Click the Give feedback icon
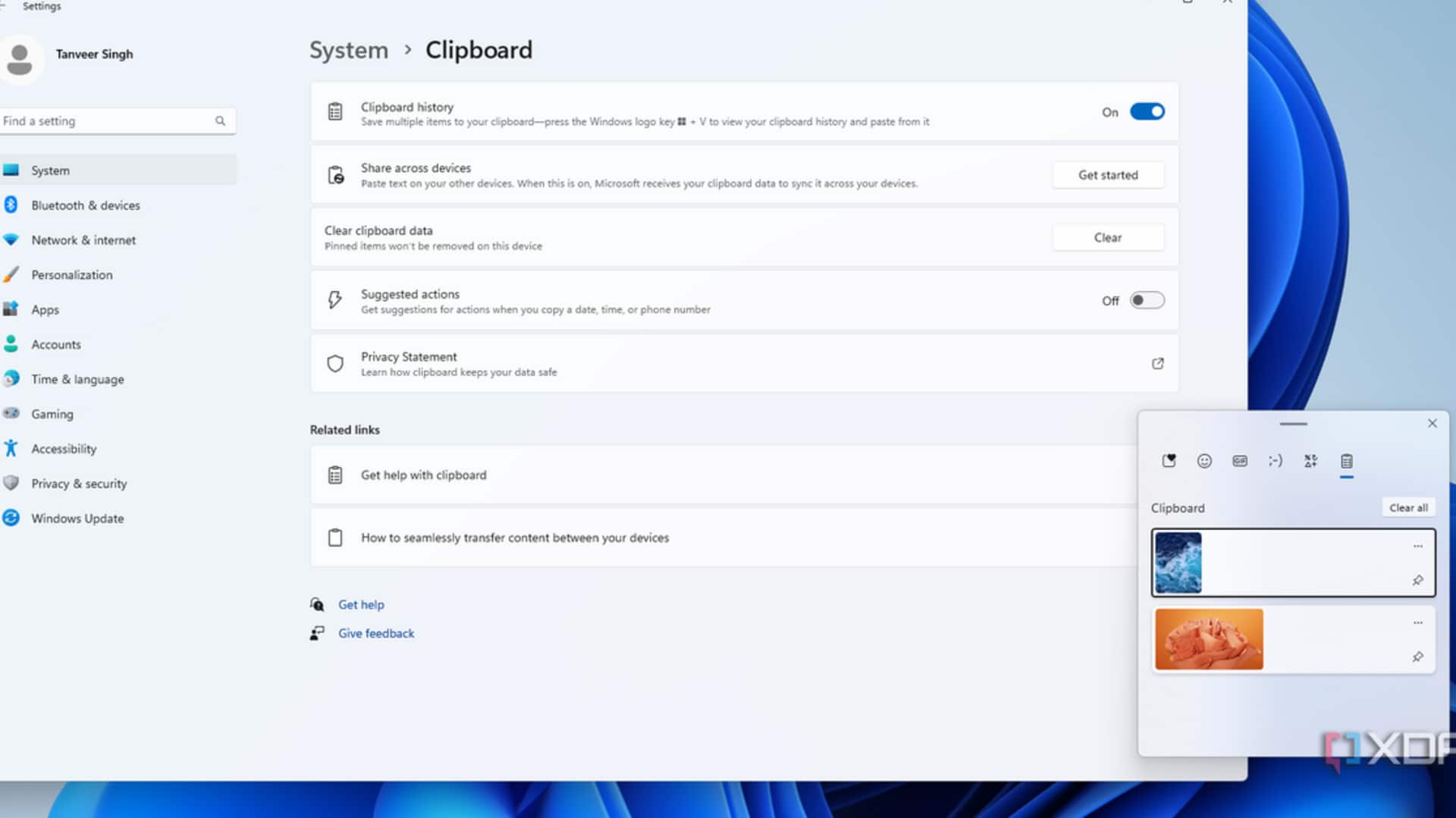1456x818 pixels. click(317, 634)
